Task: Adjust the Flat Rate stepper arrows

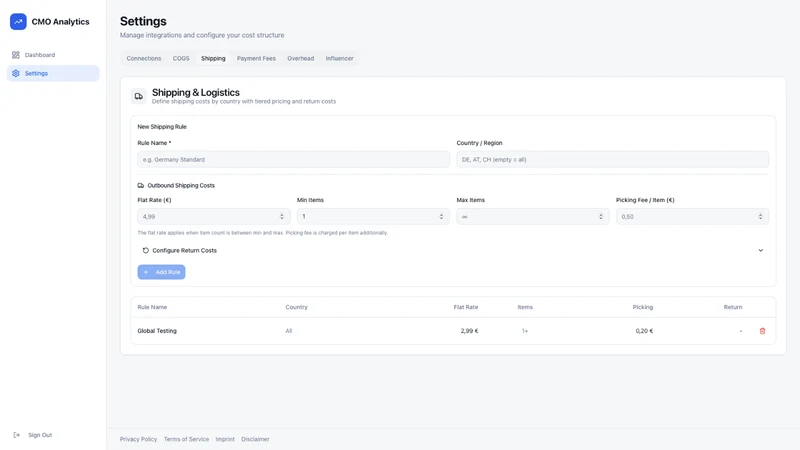Action: pyautogui.click(x=282, y=216)
